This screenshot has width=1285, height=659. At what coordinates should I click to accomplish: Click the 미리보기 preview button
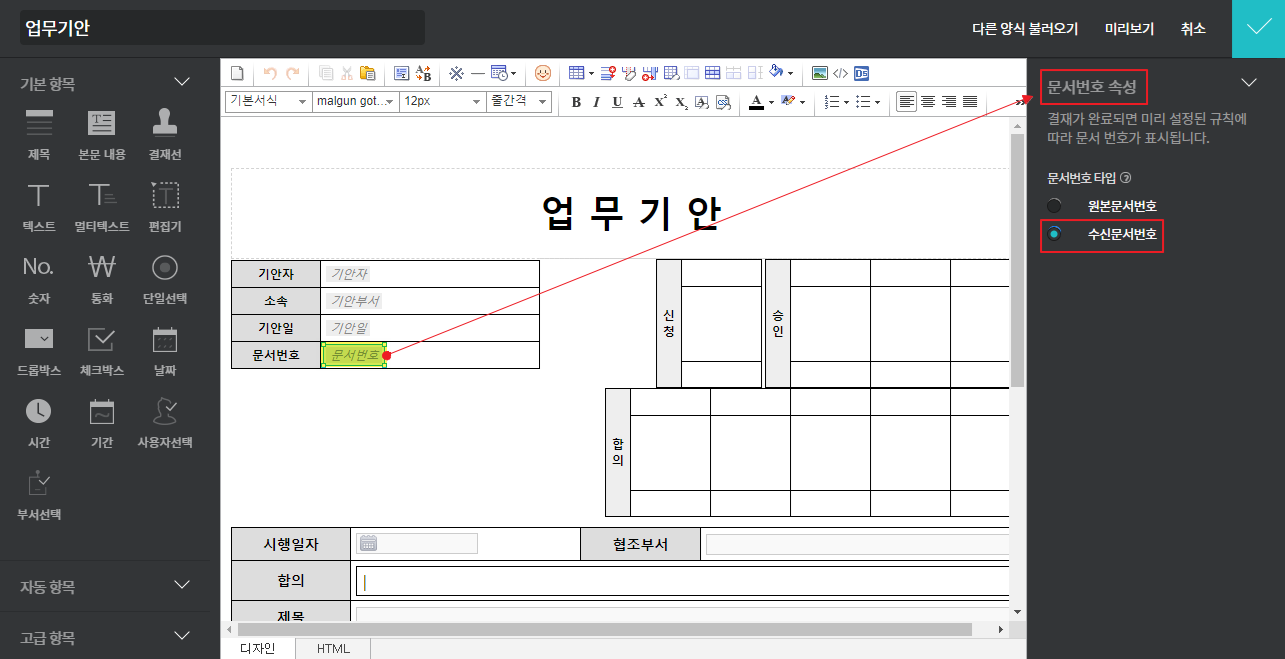click(1129, 29)
